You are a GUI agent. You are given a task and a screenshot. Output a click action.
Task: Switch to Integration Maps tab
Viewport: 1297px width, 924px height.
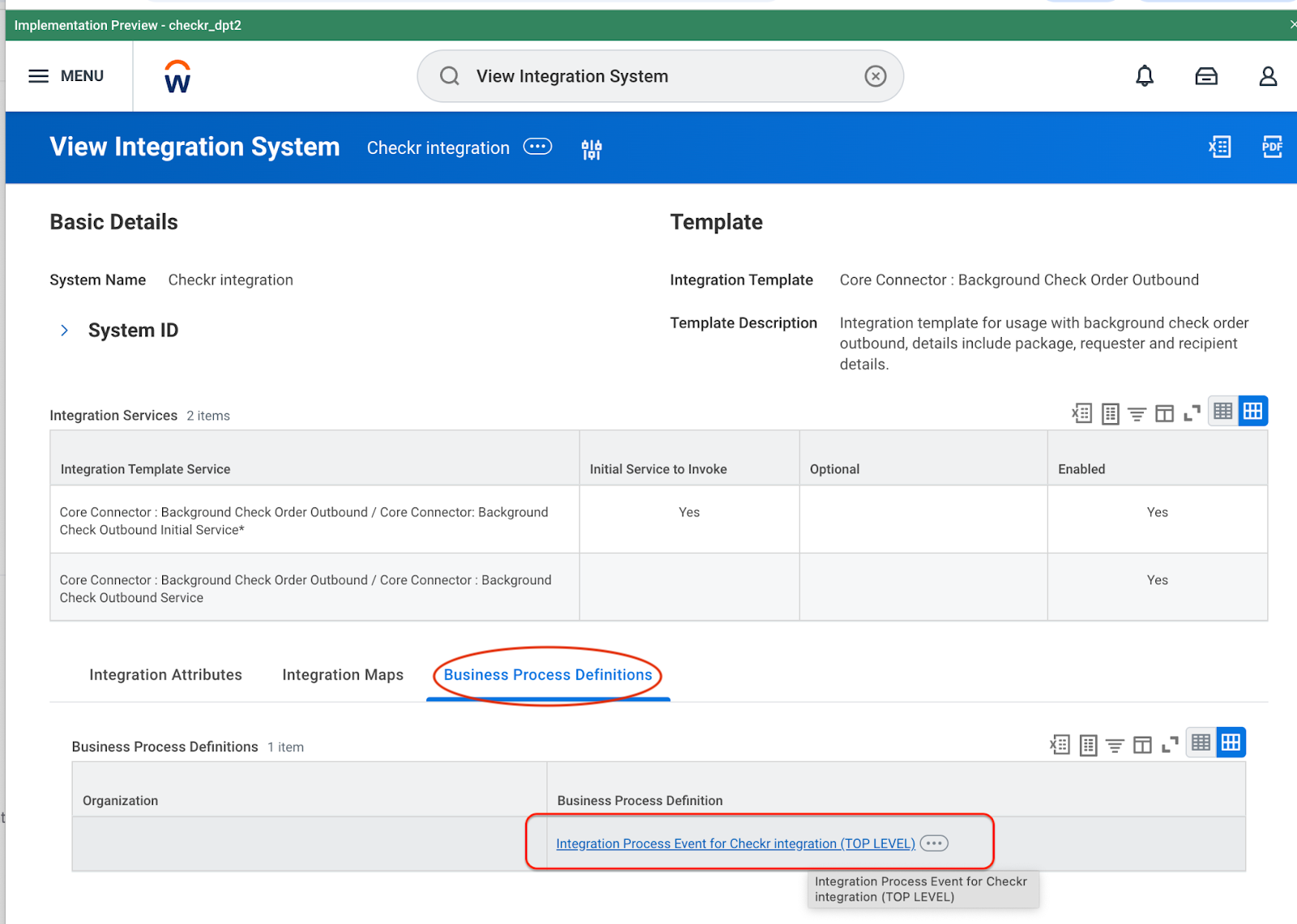point(343,674)
